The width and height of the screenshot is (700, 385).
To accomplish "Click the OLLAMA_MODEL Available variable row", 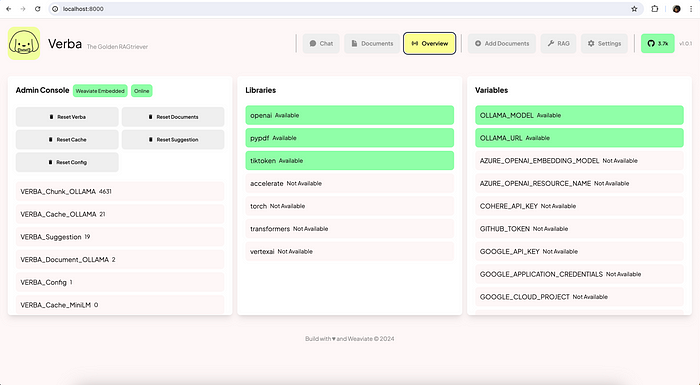I will click(579, 115).
